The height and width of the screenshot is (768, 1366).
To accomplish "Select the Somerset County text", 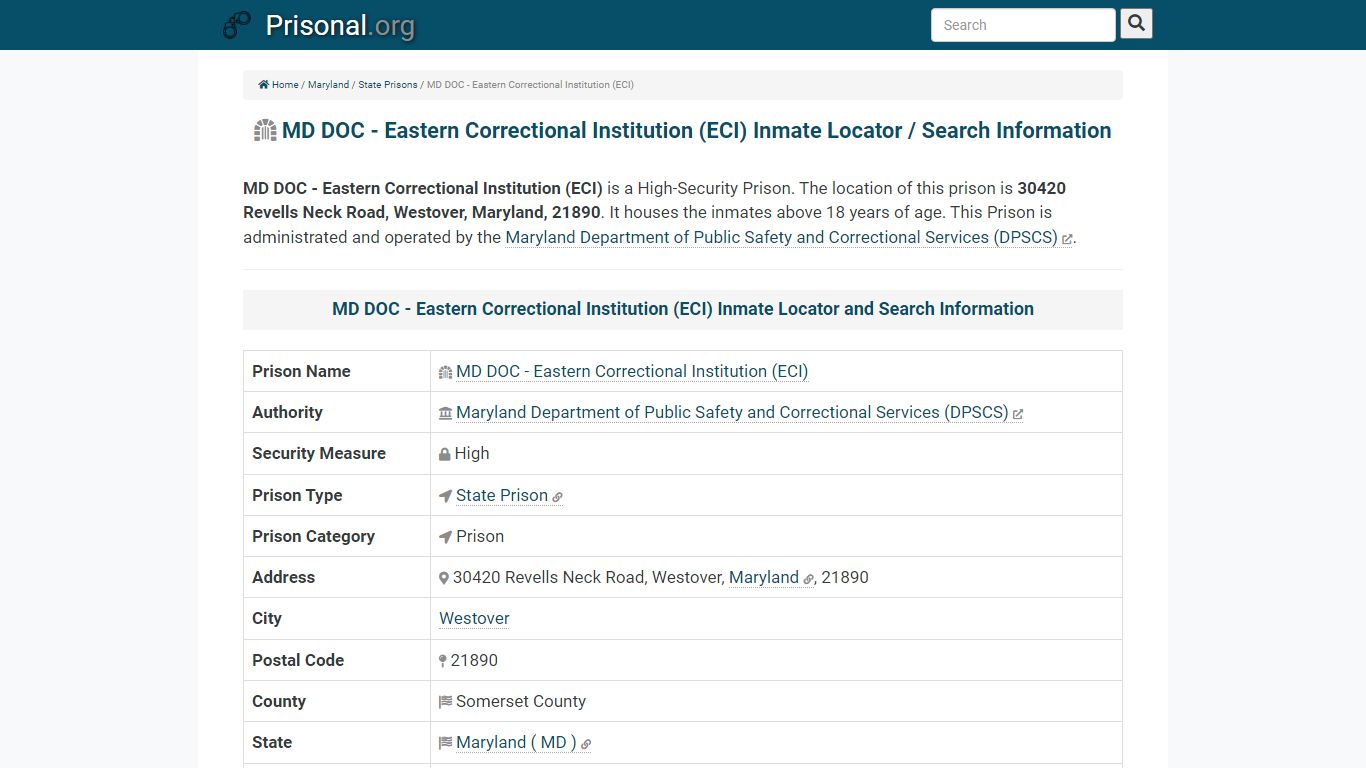I will tap(521, 701).
